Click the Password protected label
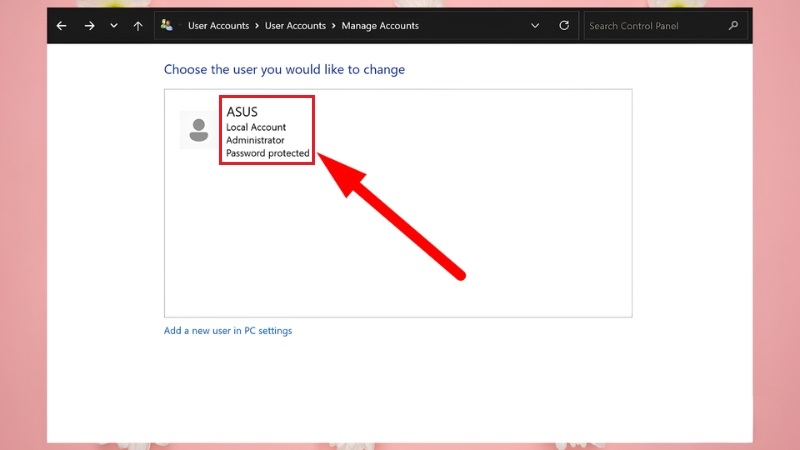Screen dimensions: 800x450 267,153
